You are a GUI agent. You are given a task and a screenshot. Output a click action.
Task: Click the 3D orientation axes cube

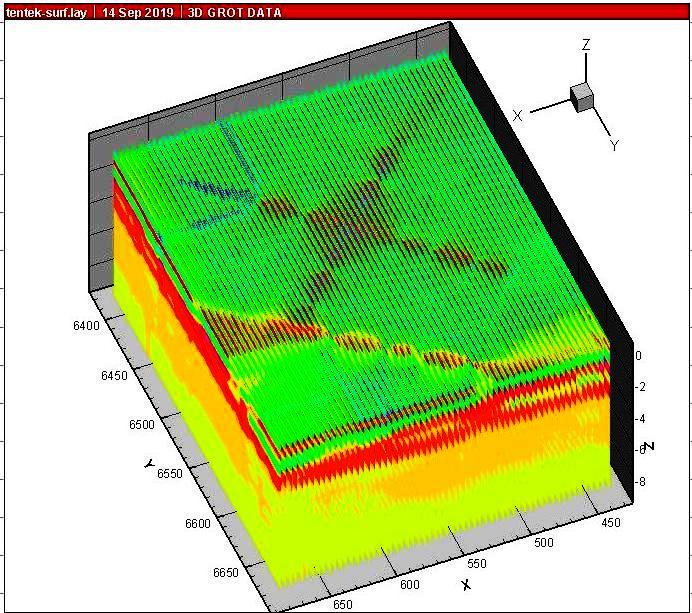[x=581, y=97]
